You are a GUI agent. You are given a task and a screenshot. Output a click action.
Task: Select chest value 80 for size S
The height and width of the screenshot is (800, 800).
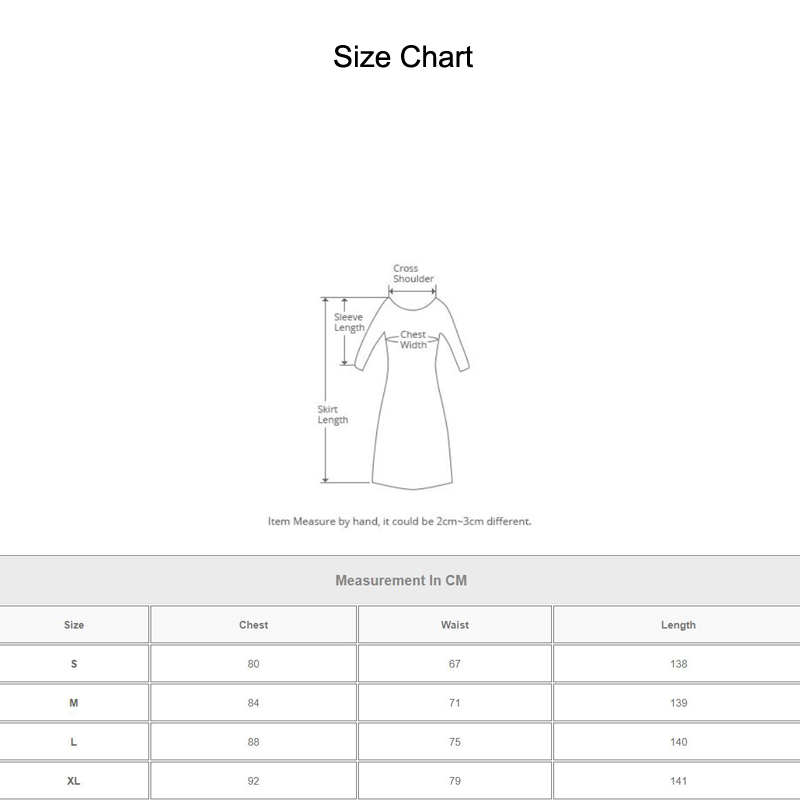point(253,664)
